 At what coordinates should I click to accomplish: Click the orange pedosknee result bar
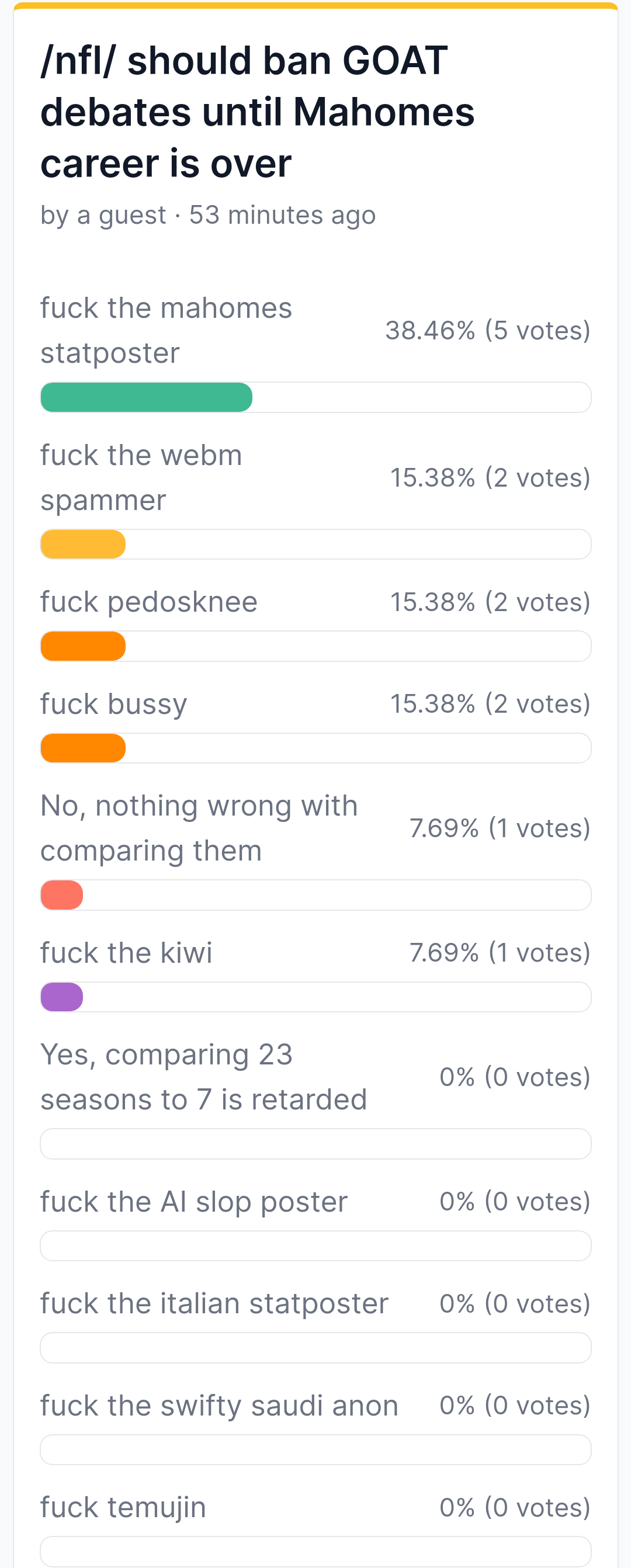pos(84,646)
